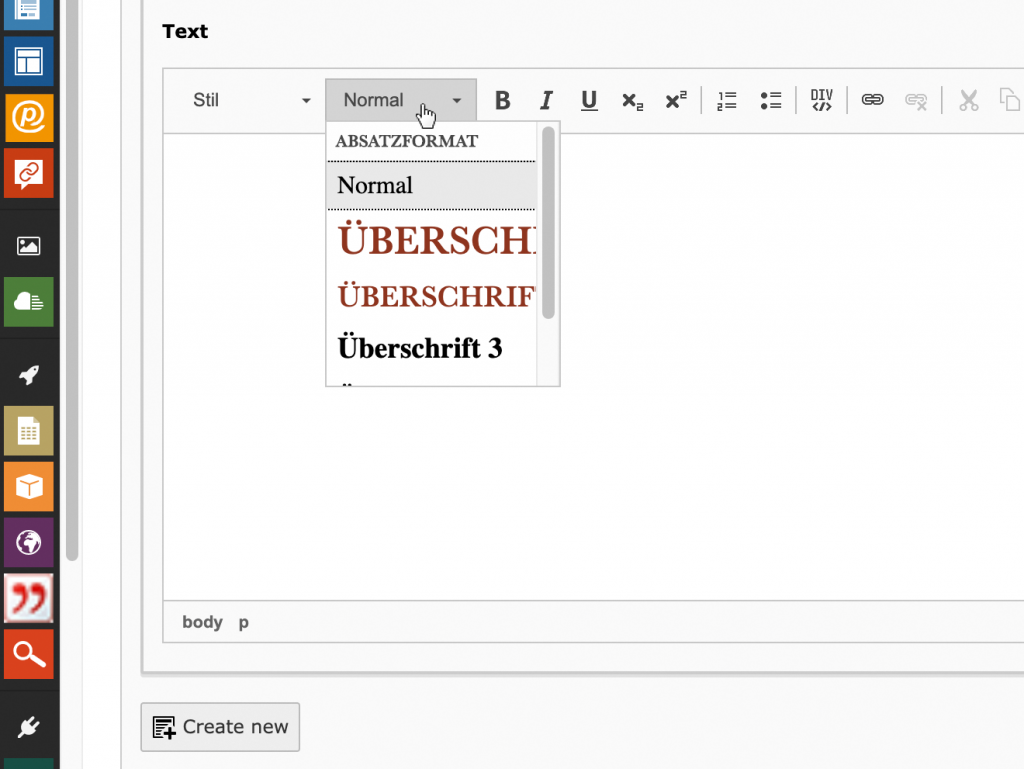Close the Normal paragraph format dropdown
The image size is (1024, 769).
401,101
